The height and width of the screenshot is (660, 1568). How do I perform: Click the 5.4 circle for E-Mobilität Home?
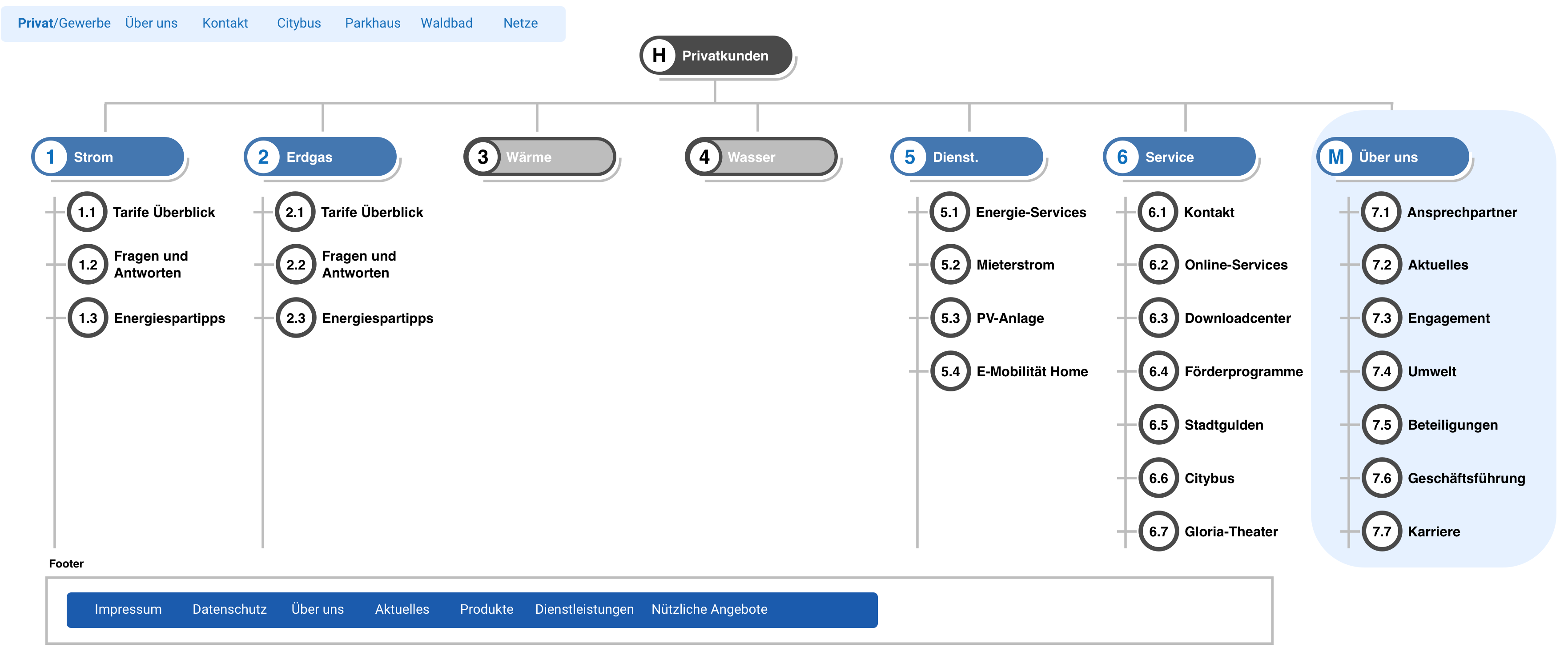(x=950, y=371)
